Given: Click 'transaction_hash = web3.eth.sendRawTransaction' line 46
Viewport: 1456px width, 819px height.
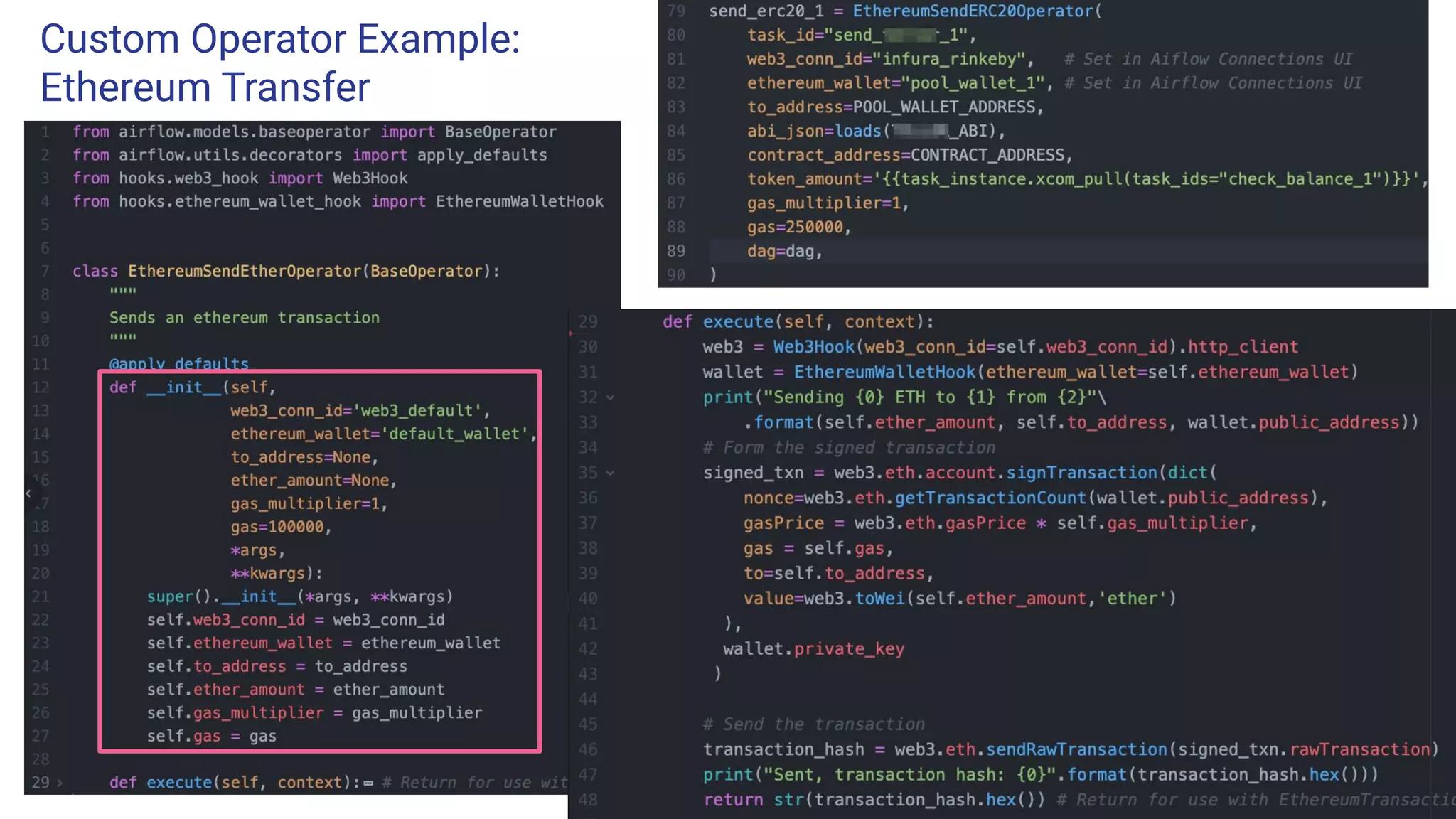Looking at the screenshot, I should [x=1071, y=749].
